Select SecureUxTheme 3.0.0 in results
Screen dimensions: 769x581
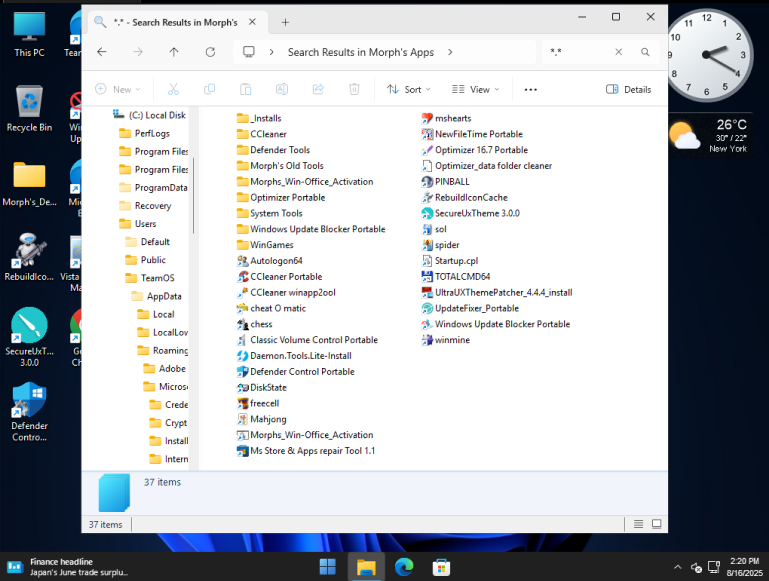tap(470, 213)
